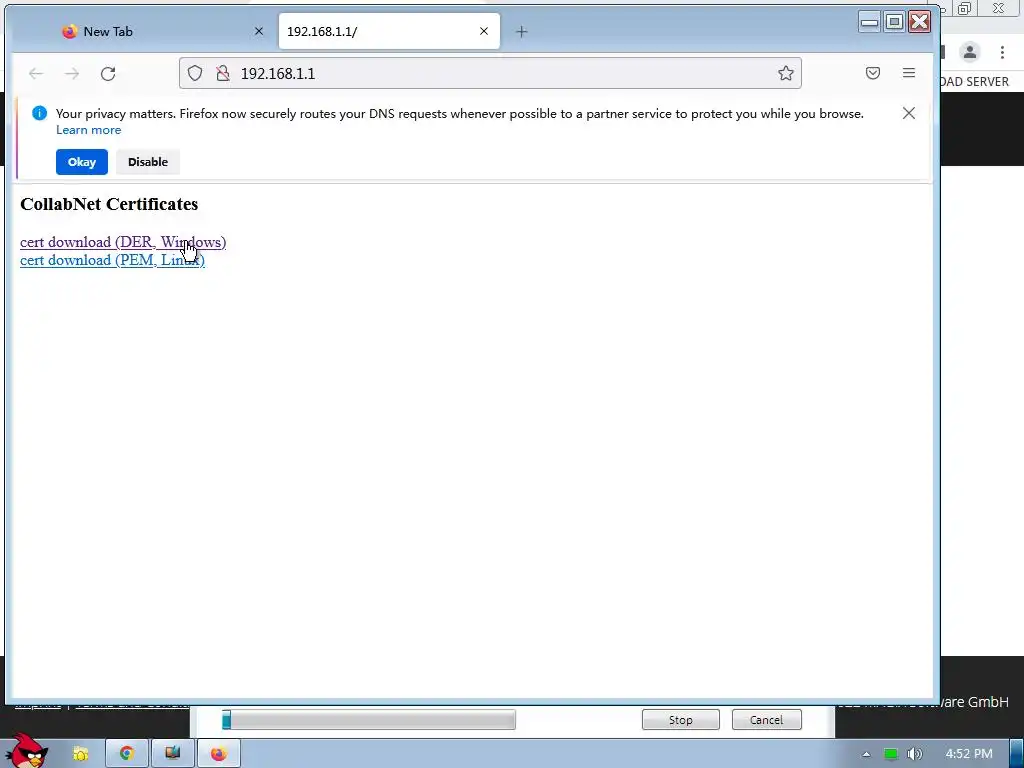Download the DER Windows certificate
Viewport: 1024px width, 768px height.
click(123, 242)
